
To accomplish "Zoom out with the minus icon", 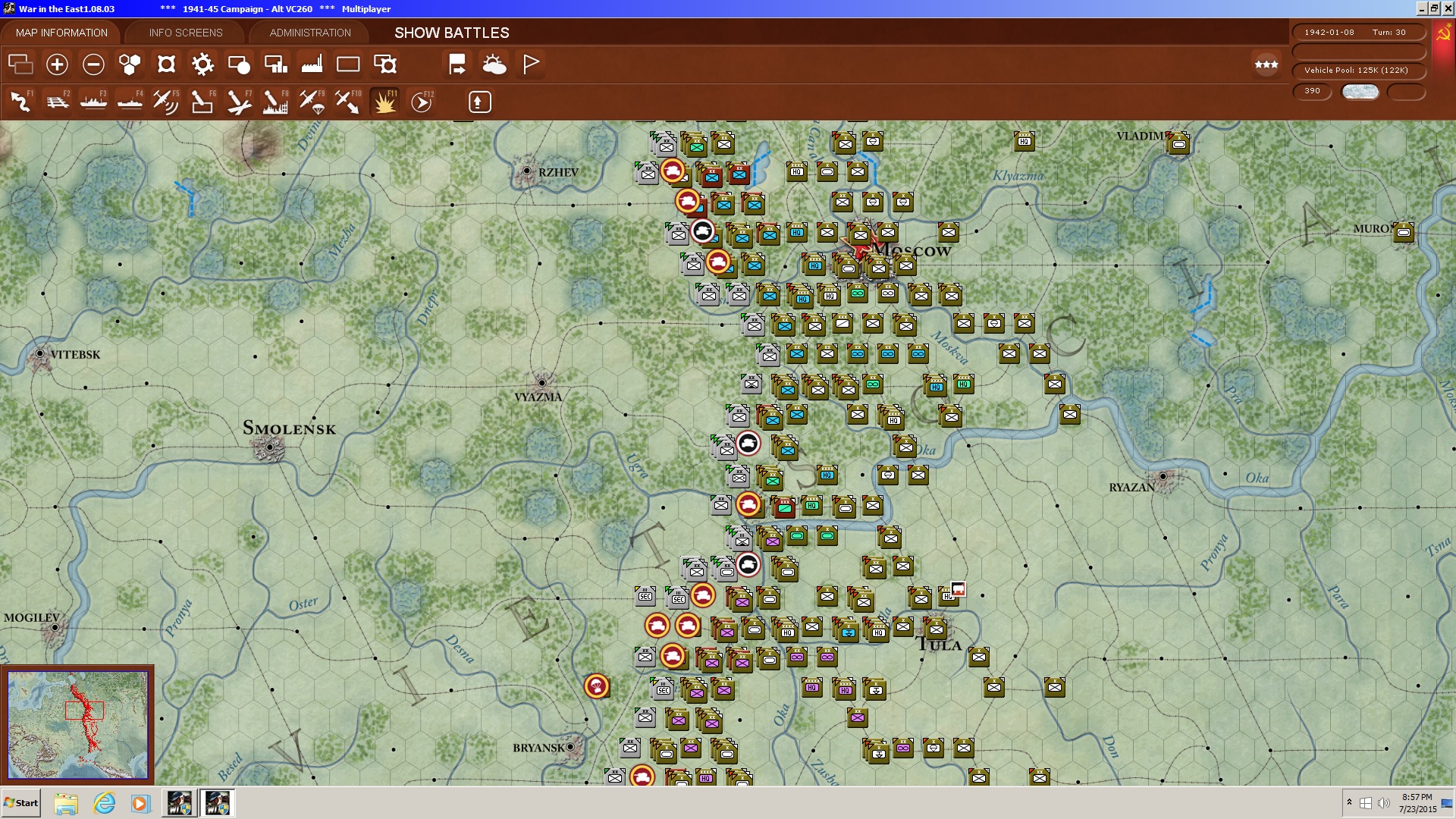I will (93, 64).
